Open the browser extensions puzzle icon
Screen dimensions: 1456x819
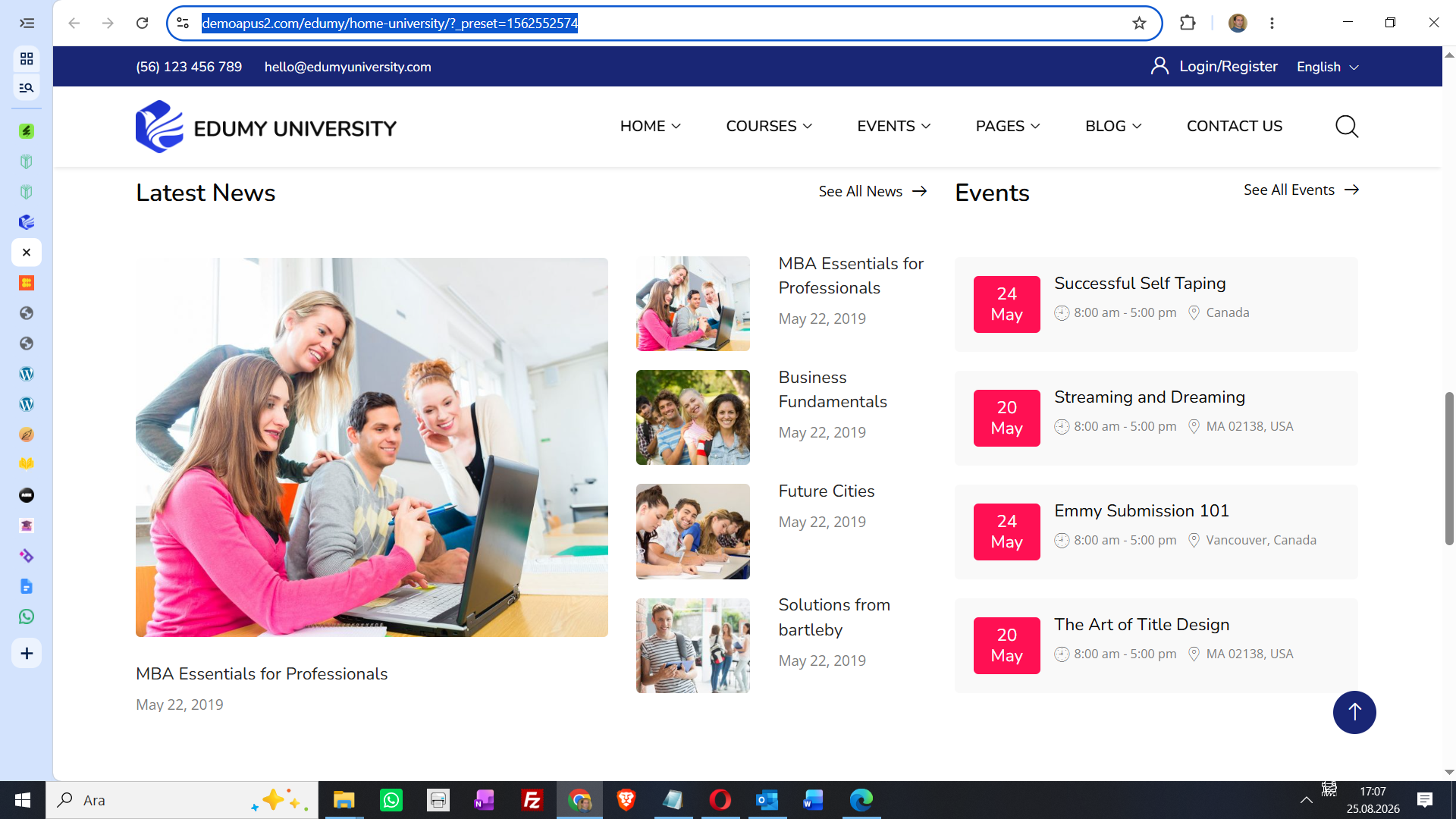click(x=1188, y=23)
